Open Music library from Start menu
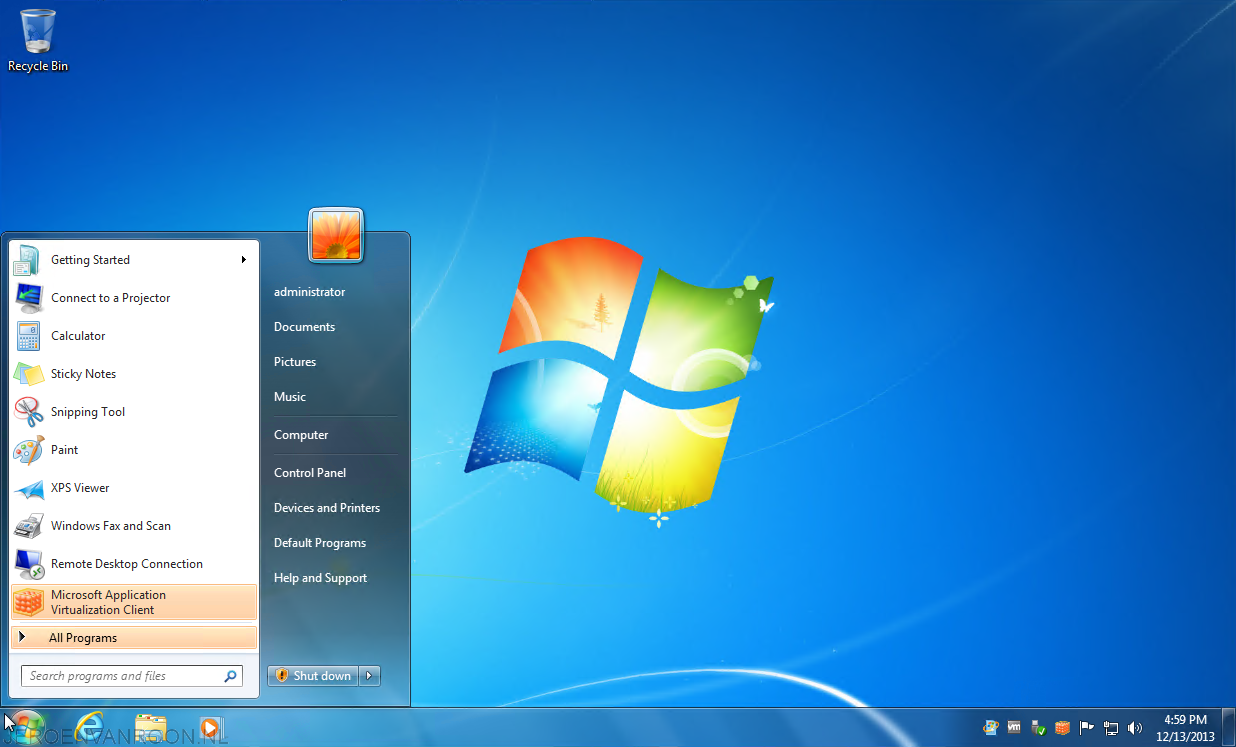 coord(290,397)
